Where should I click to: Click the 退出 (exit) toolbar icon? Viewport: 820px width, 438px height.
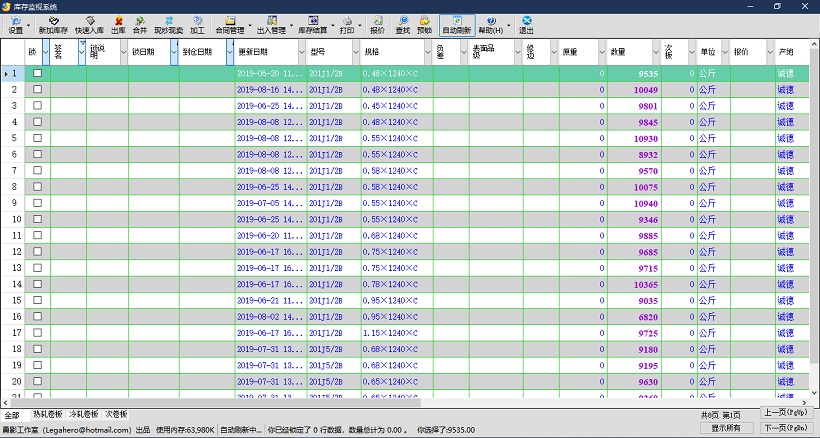pyautogui.click(x=526, y=25)
